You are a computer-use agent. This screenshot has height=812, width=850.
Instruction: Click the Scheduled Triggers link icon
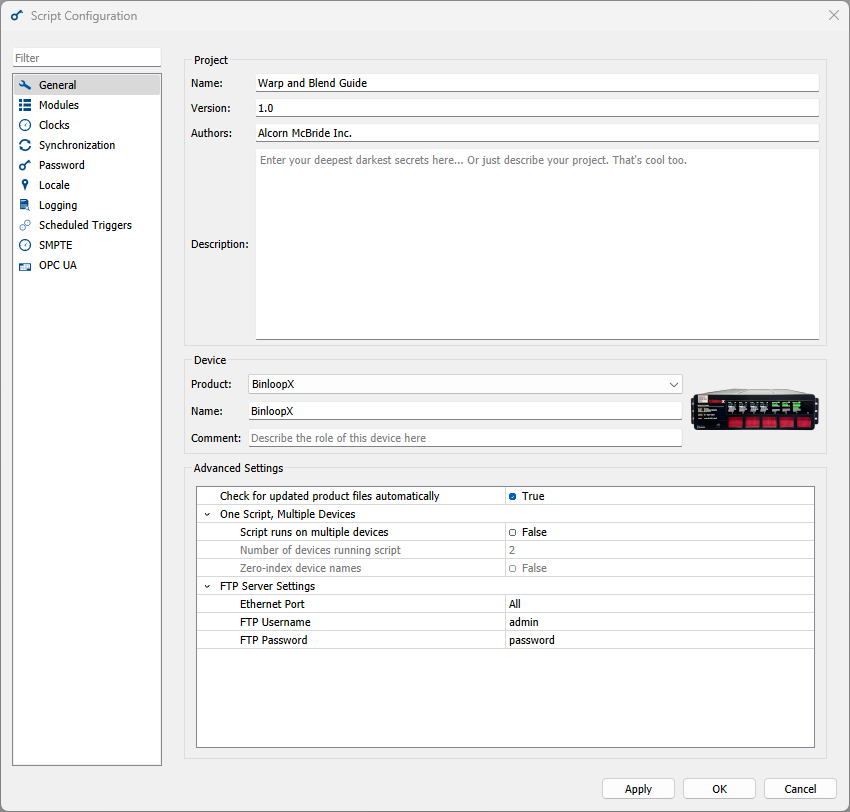[x=25, y=225]
